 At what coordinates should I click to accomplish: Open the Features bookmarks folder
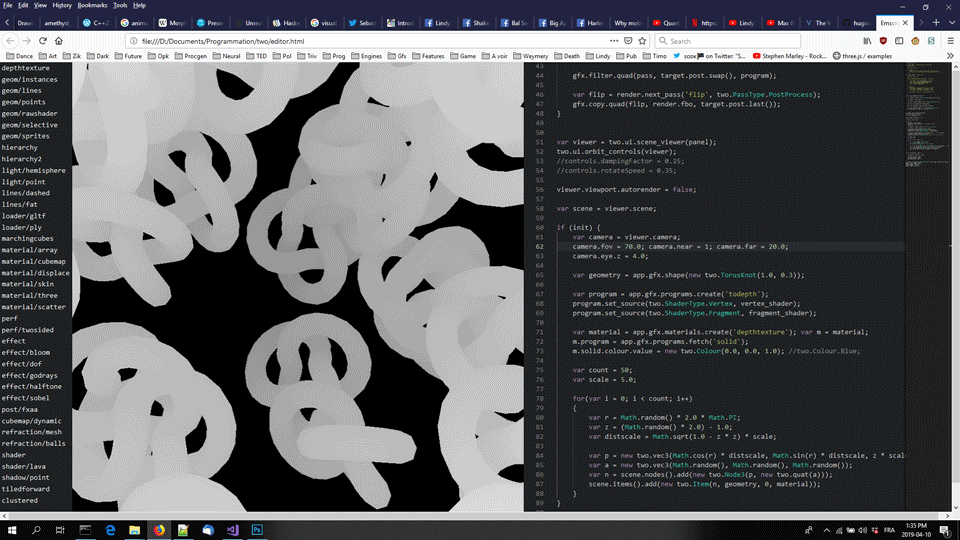[429, 56]
